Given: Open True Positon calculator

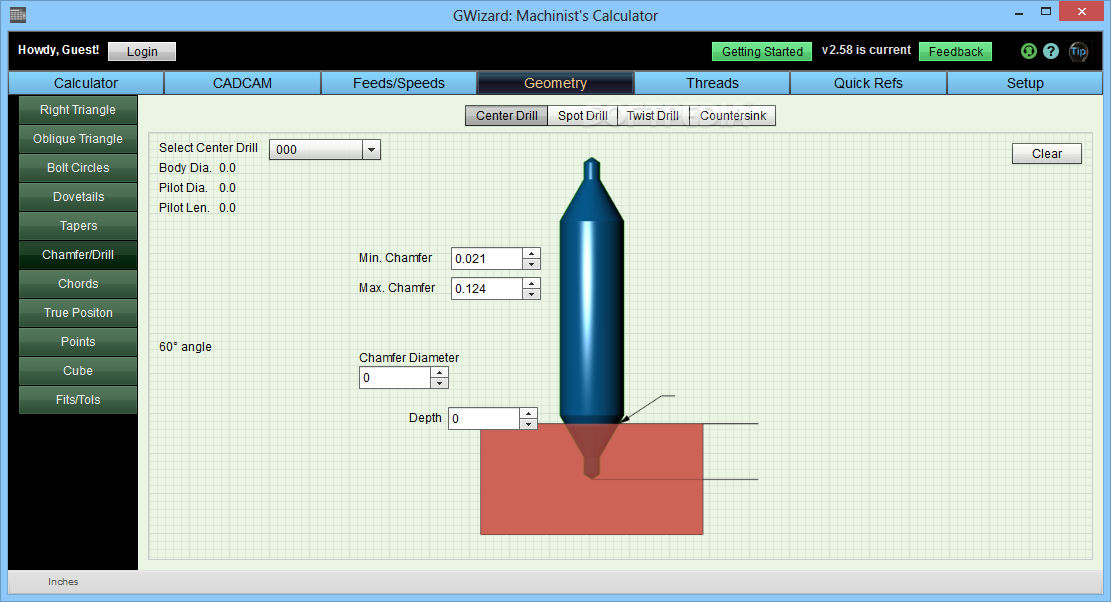Looking at the screenshot, I should (78, 313).
